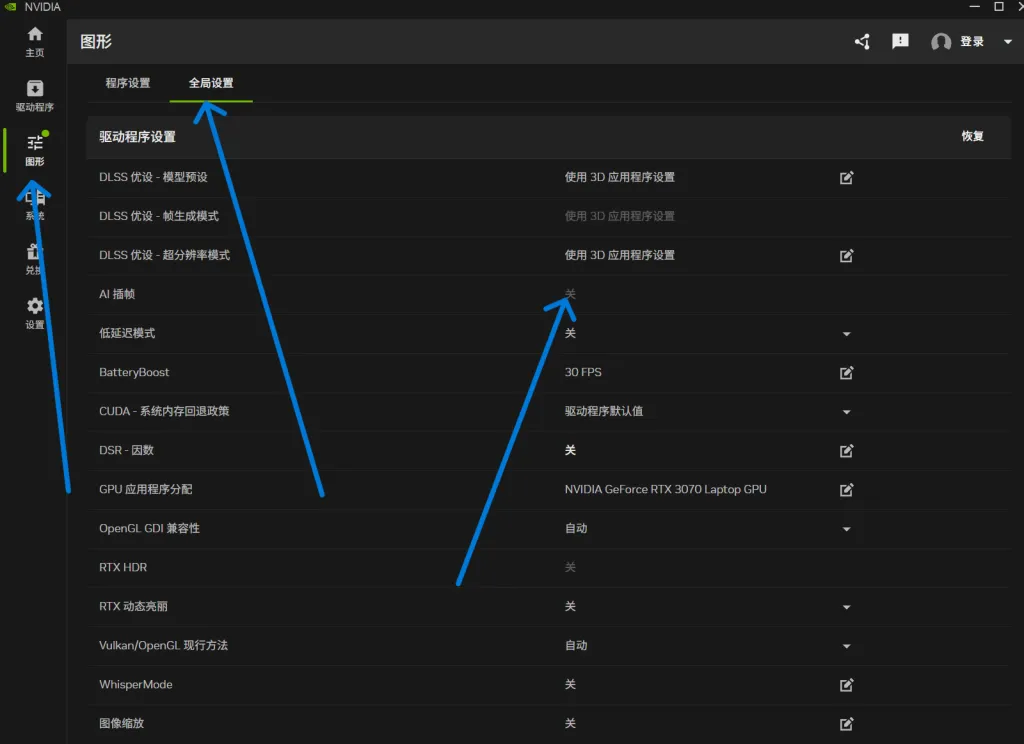Click 使用 3D 应用程序设置 in 模型预设 row
Screen dimensions: 1024x744
coord(620,177)
